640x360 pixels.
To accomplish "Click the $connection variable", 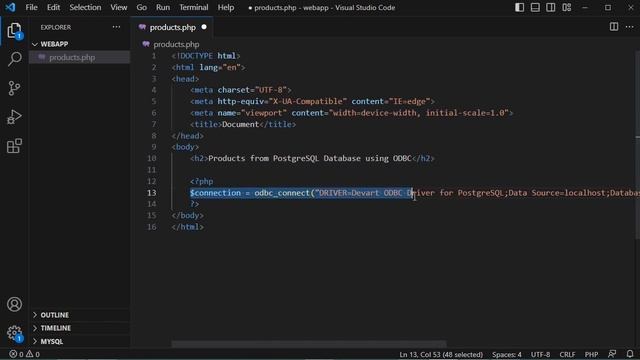I will coord(215,193).
